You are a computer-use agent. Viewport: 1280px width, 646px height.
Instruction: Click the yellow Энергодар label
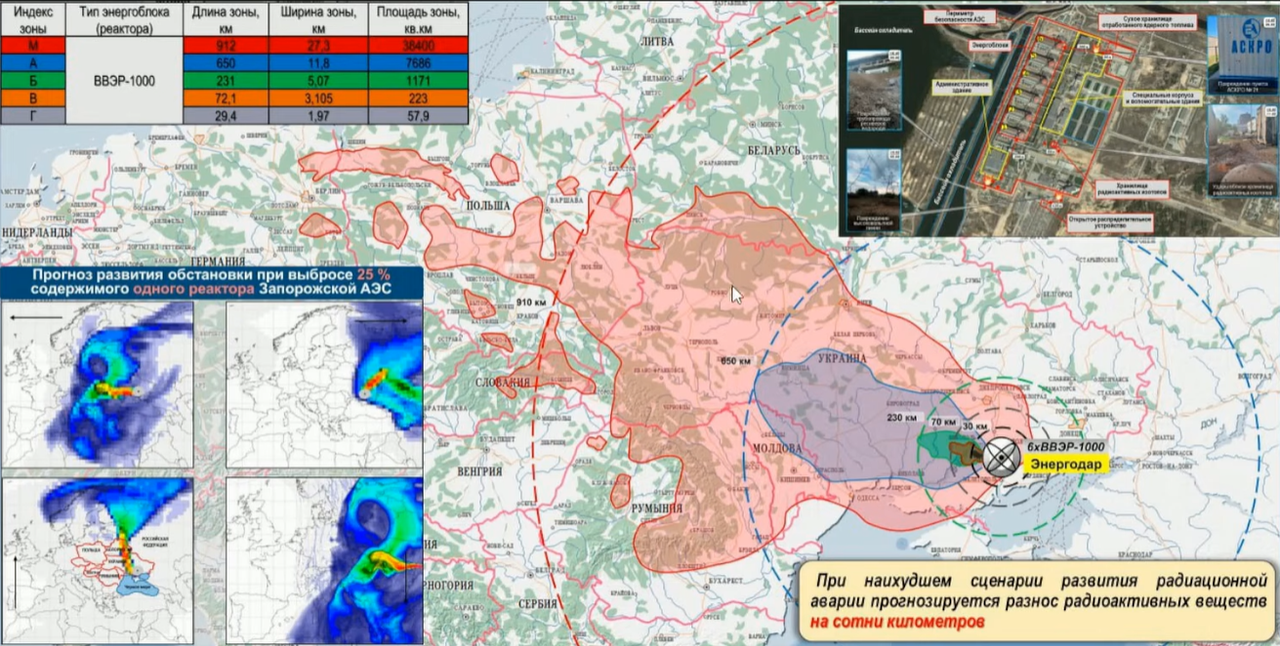click(1065, 465)
